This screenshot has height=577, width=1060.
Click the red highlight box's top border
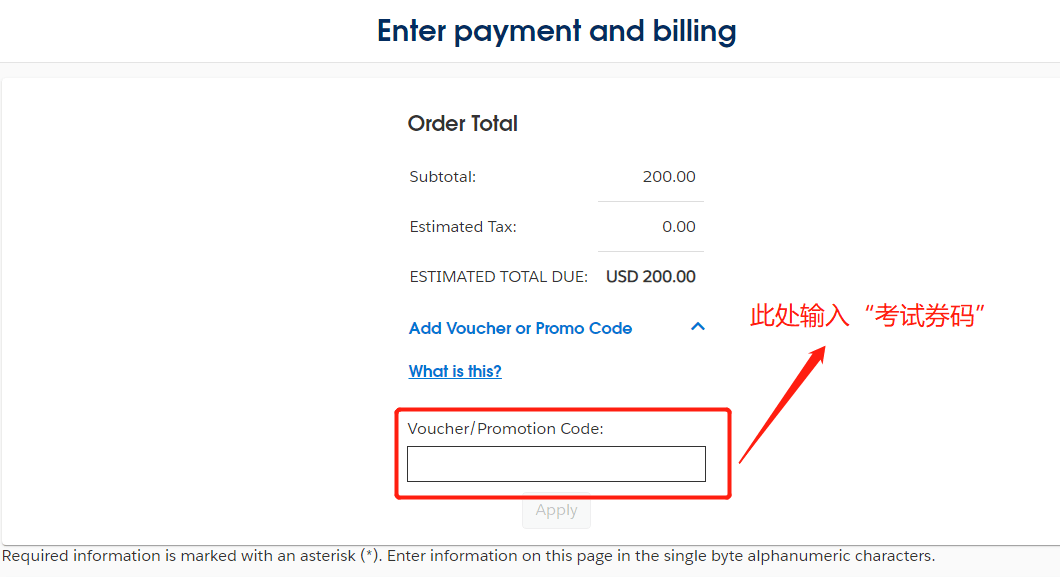coord(563,409)
